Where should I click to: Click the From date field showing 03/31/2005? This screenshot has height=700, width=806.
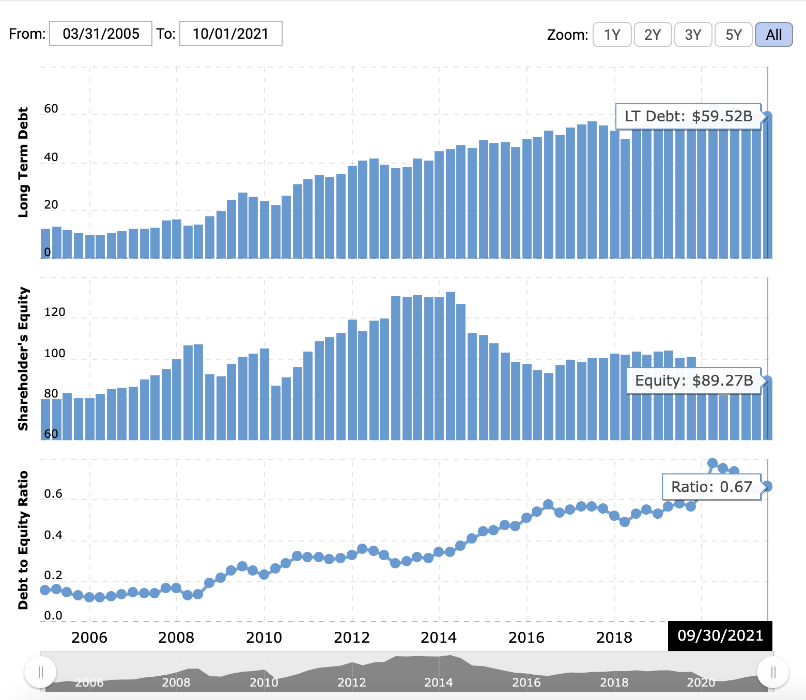100,34
